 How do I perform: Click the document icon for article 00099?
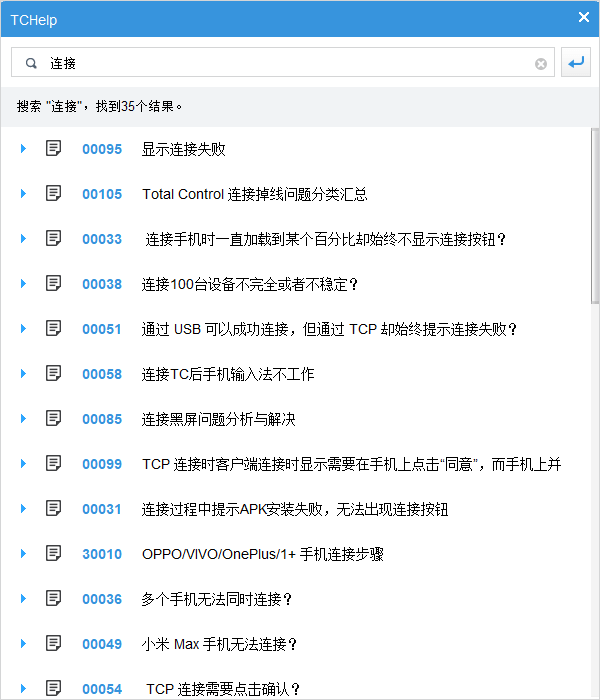point(54,463)
